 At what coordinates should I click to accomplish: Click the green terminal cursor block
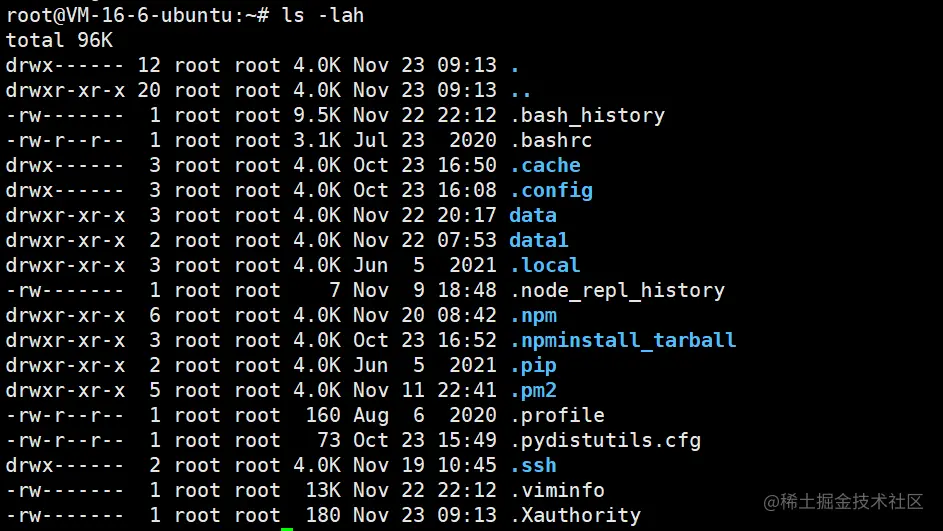[287, 529]
